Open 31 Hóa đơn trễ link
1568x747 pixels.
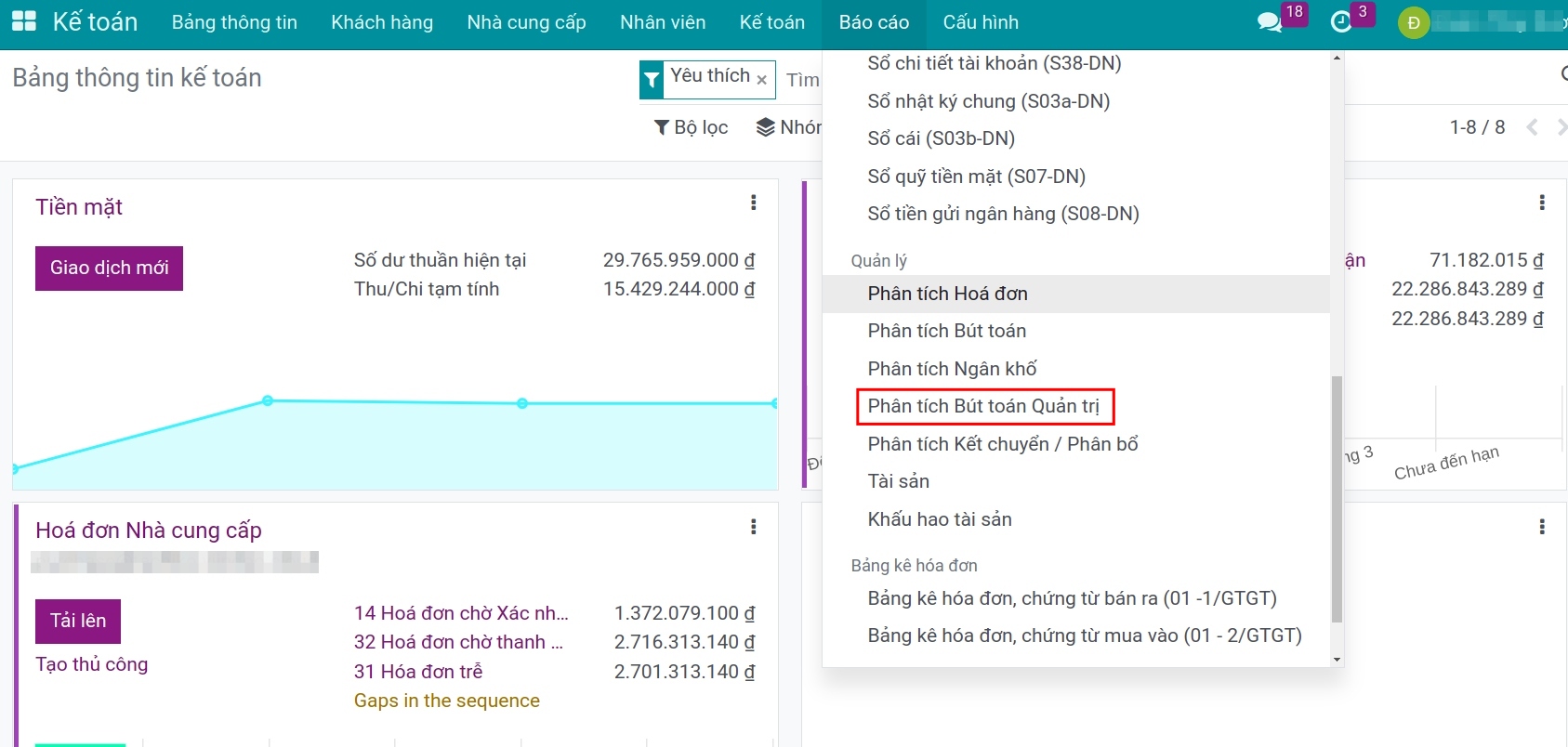(418, 672)
